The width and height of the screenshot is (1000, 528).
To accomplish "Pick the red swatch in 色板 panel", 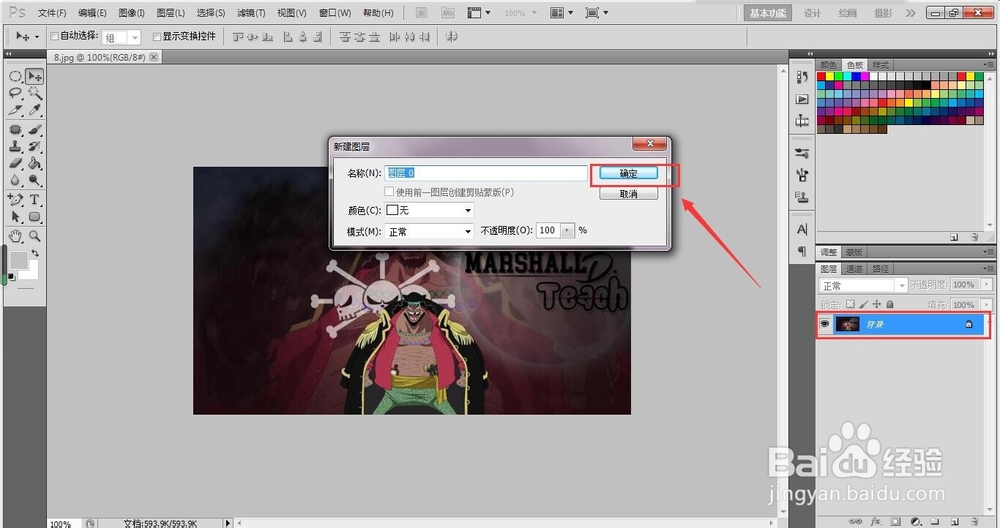I will point(821,77).
